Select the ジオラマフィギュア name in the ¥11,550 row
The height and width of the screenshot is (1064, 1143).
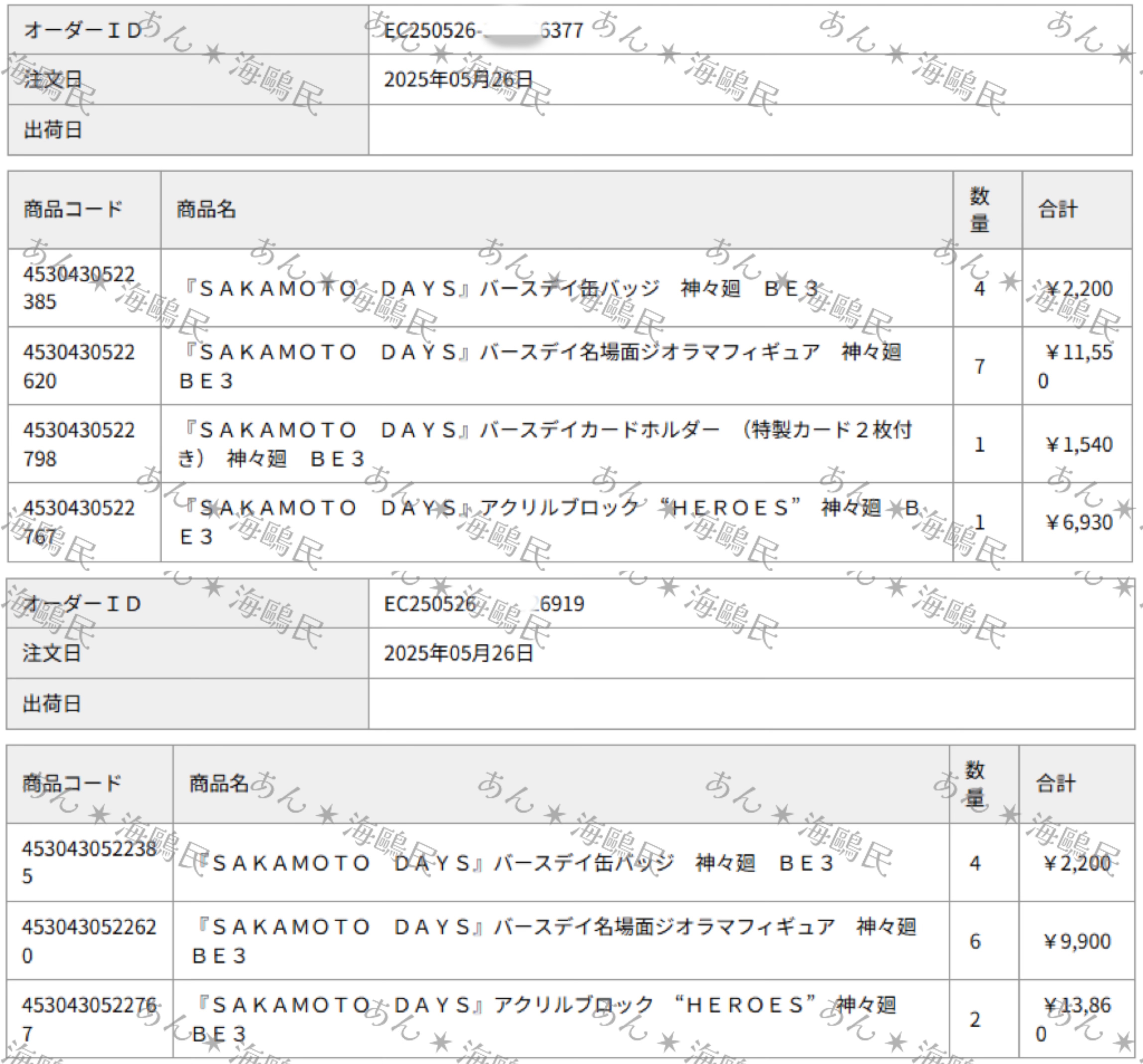click(x=540, y=366)
